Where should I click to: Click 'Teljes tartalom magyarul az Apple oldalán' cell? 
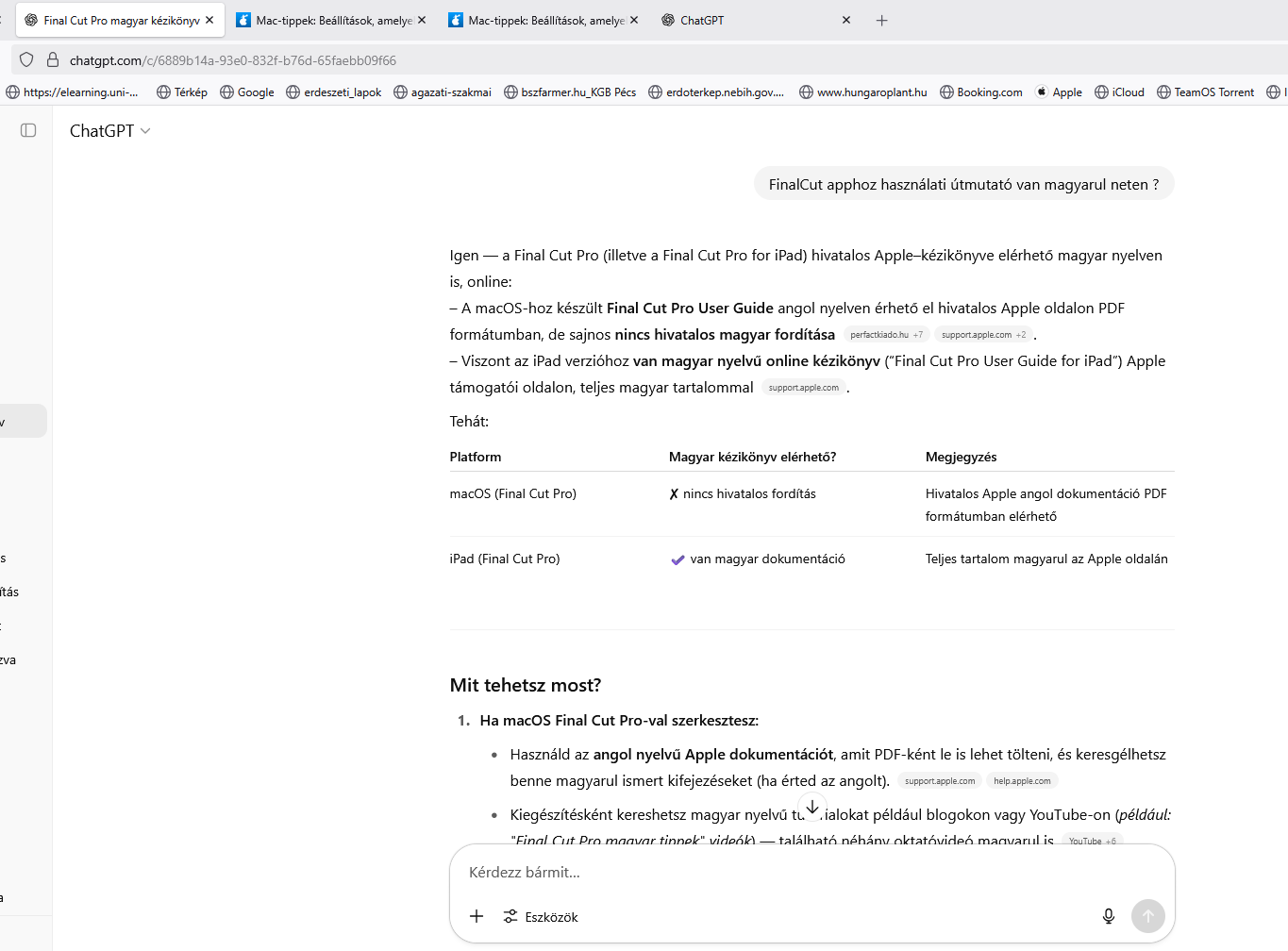tap(1046, 559)
